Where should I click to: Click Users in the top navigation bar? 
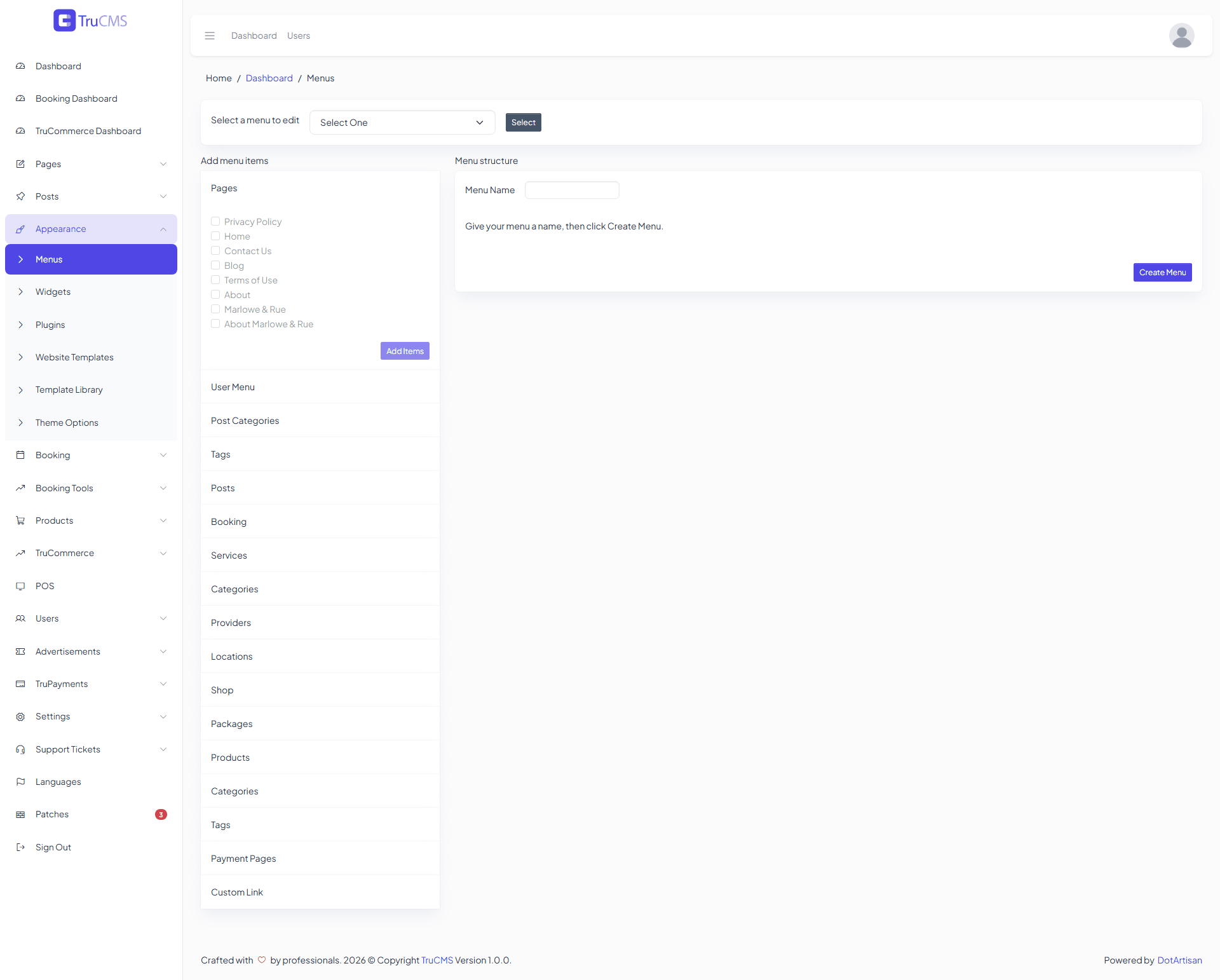point(299,36)
